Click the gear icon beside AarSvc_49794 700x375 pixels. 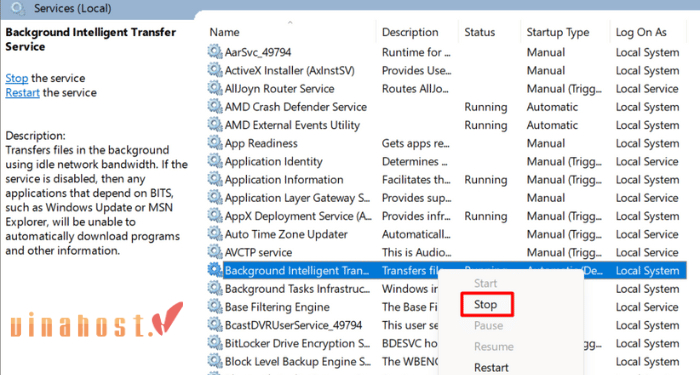215,52
